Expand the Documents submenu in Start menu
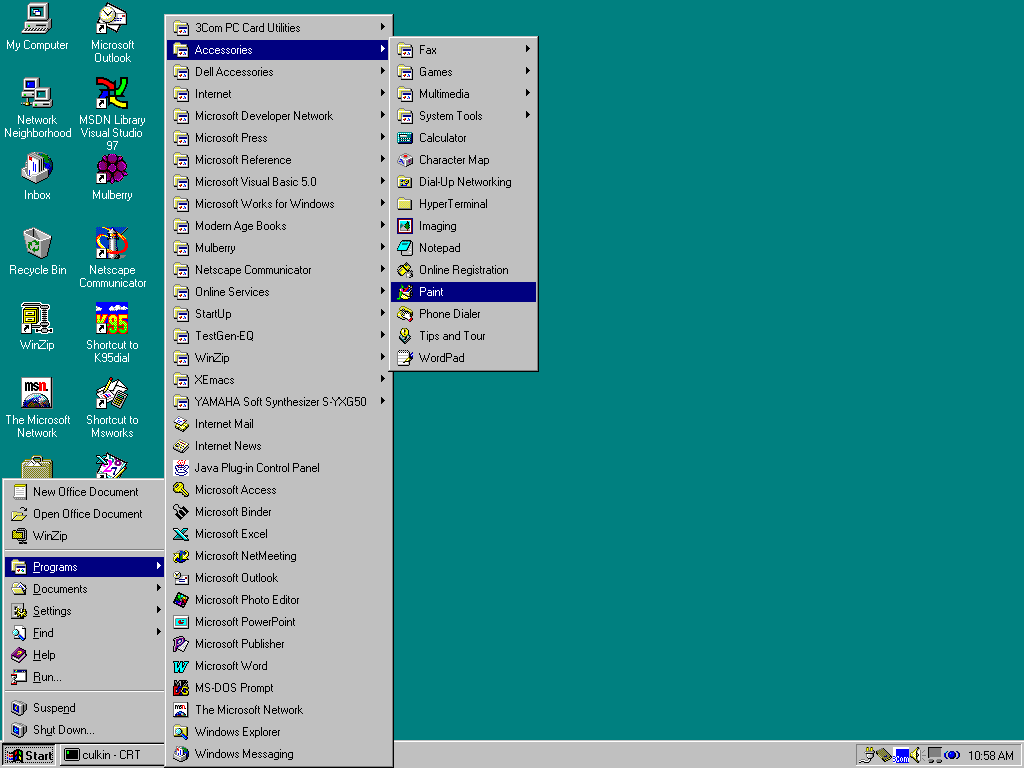The width and height of the screenshot is (1024, 768). (85, 588)
